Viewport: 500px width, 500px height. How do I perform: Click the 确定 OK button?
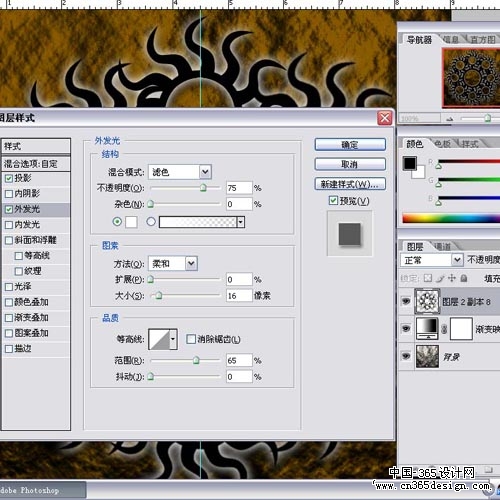(350, 145)
